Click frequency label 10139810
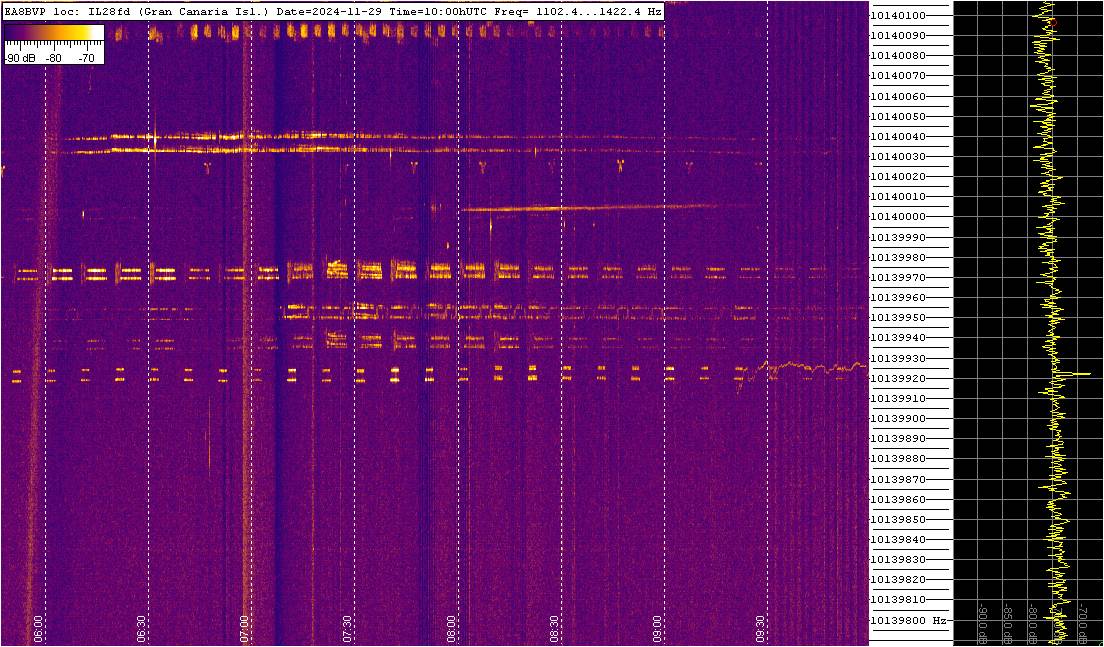This screenshot has width=1104, height=647. pos(897,601)
